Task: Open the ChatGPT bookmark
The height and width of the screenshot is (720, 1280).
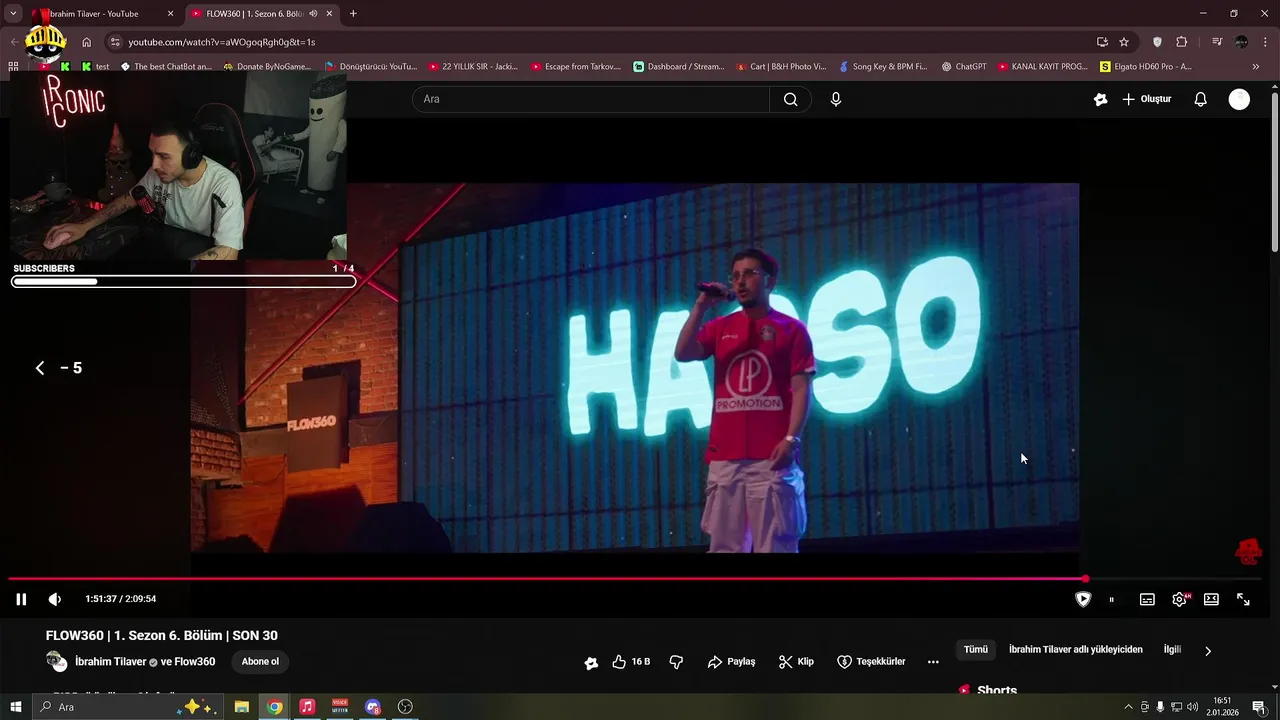Action: pos(964,67)
